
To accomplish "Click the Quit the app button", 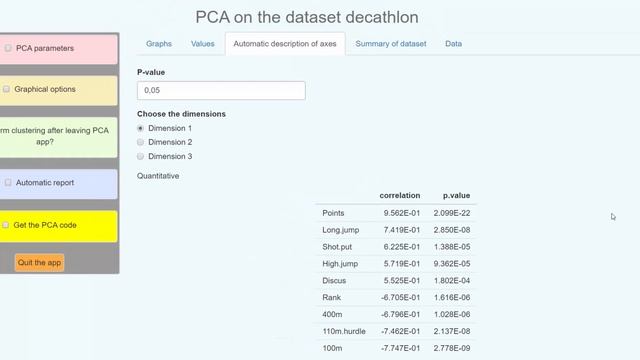I will point(39,262).
